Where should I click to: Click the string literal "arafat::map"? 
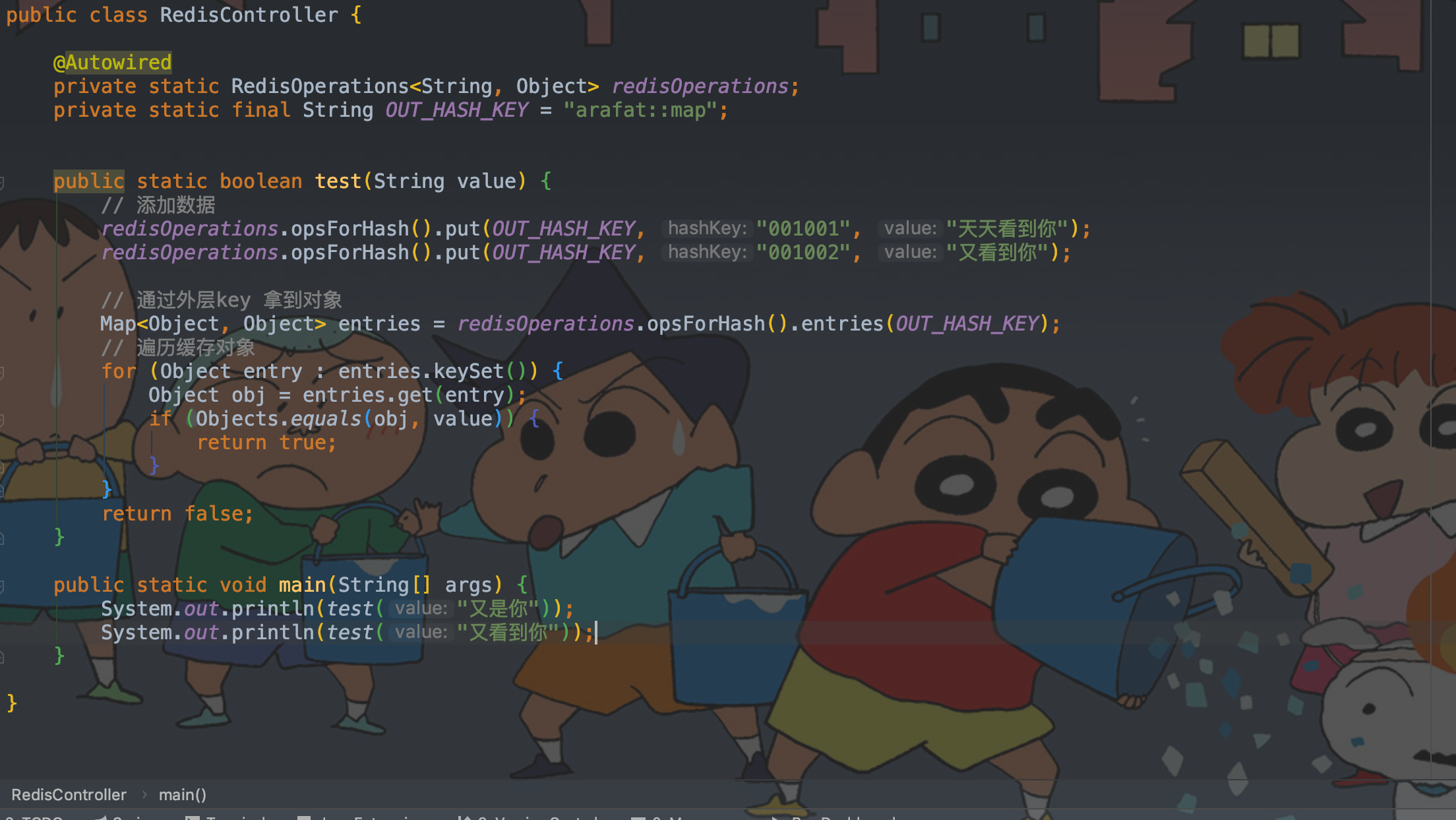click(x=640, y=110)
